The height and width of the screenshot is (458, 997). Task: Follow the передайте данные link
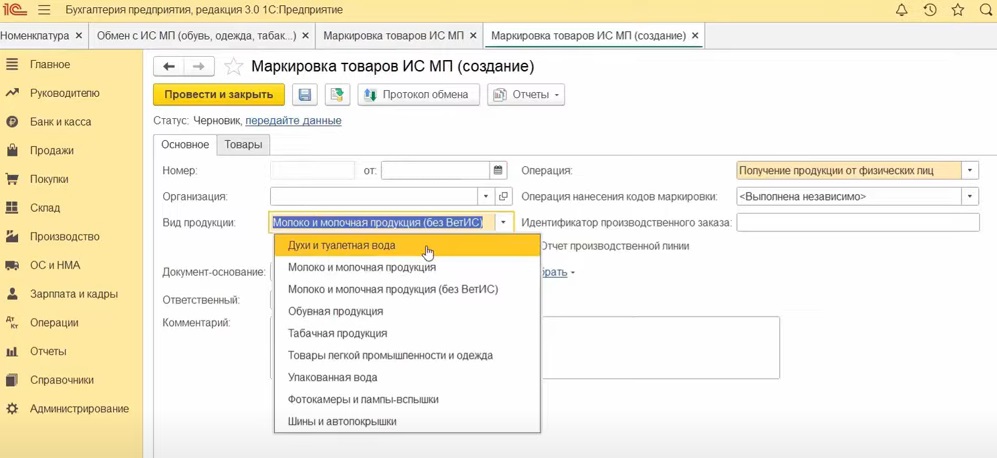(x=293, y=120)
